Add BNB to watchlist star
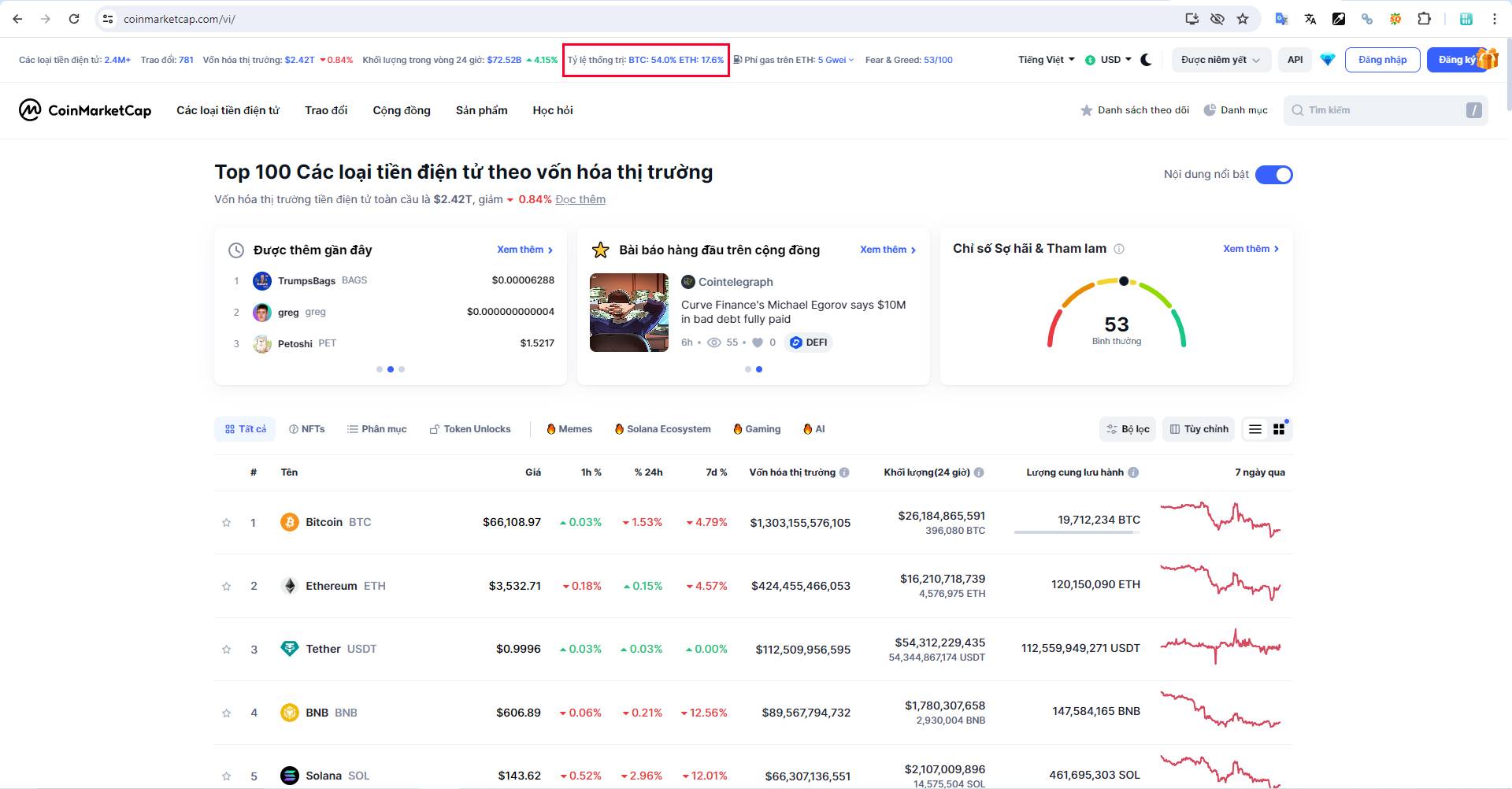 [x=227, y=713]
